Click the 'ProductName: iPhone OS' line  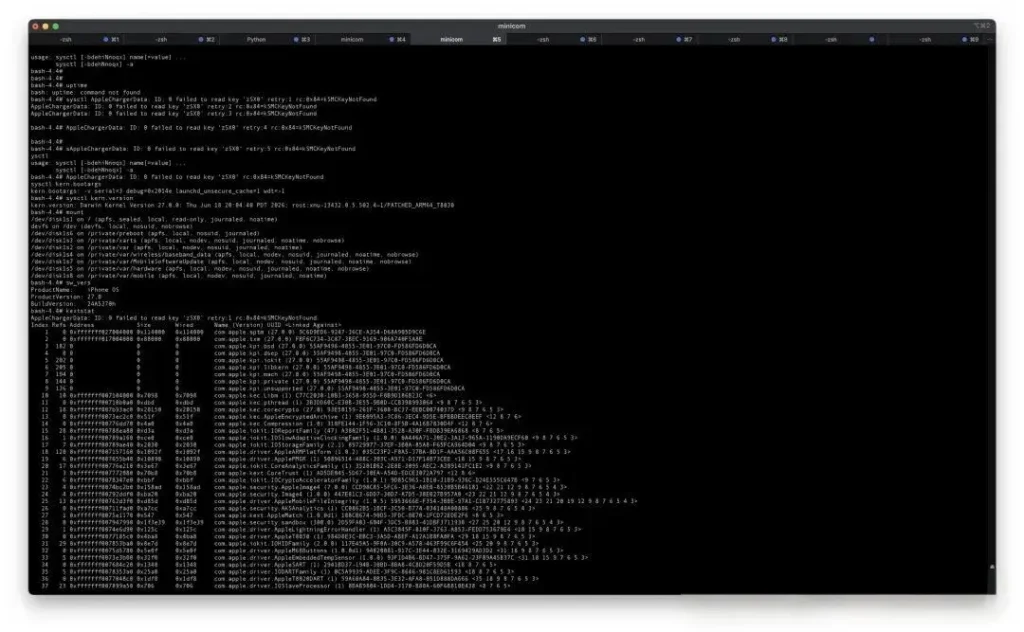click(x=74, y=290)
